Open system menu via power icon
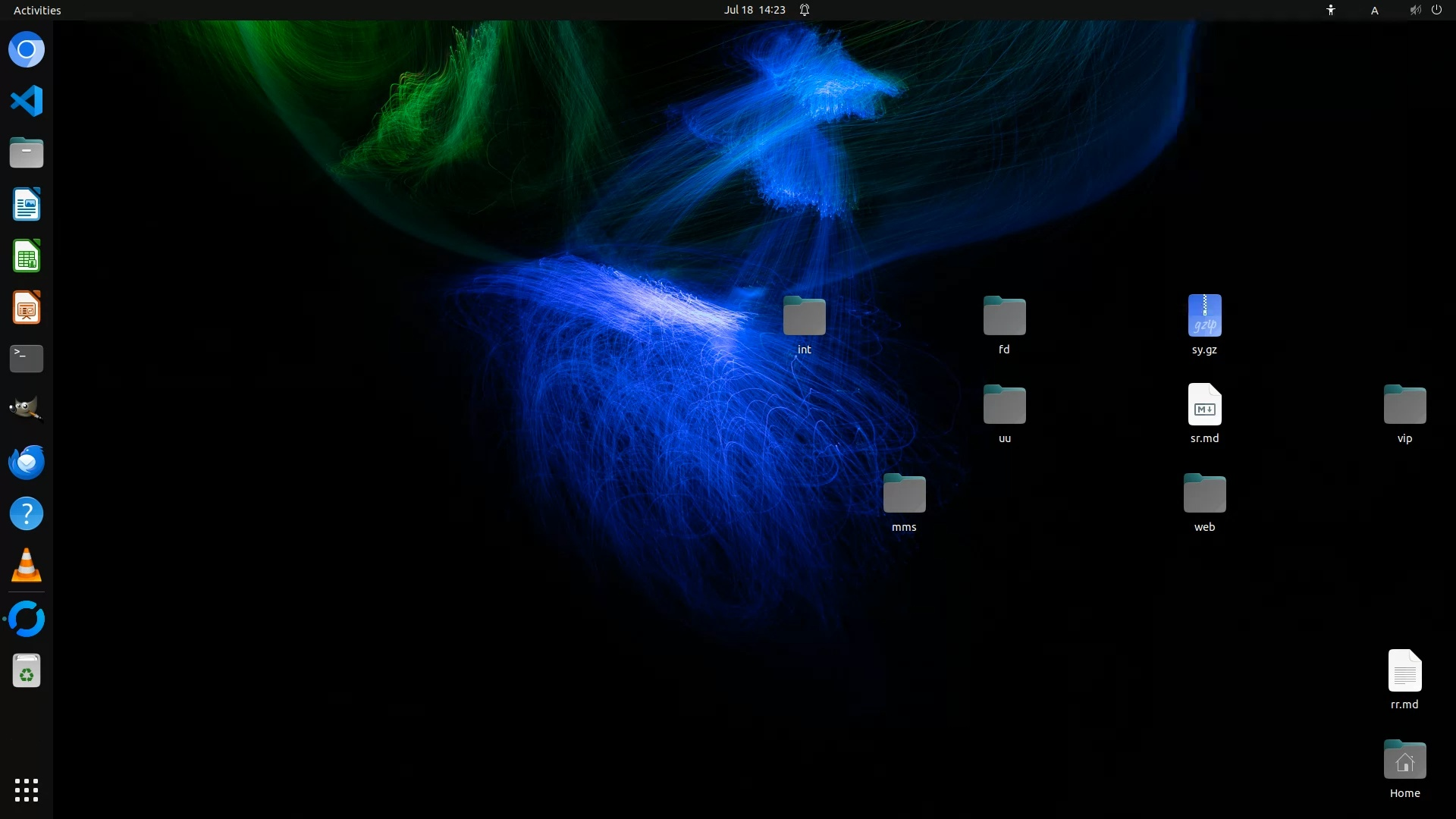The image size is (1456, 819). [x=1436, y=10]
